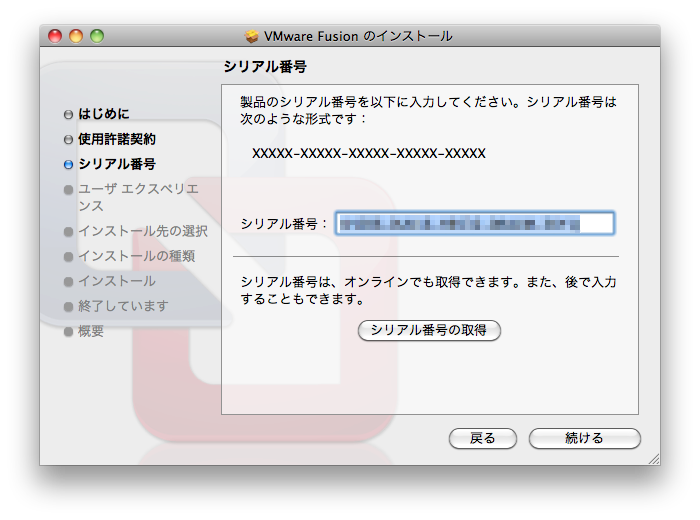Click the bullet icon next to 使用許諾契約
Image resolution: width=700 pixels, height=520 pixels.
68,140
